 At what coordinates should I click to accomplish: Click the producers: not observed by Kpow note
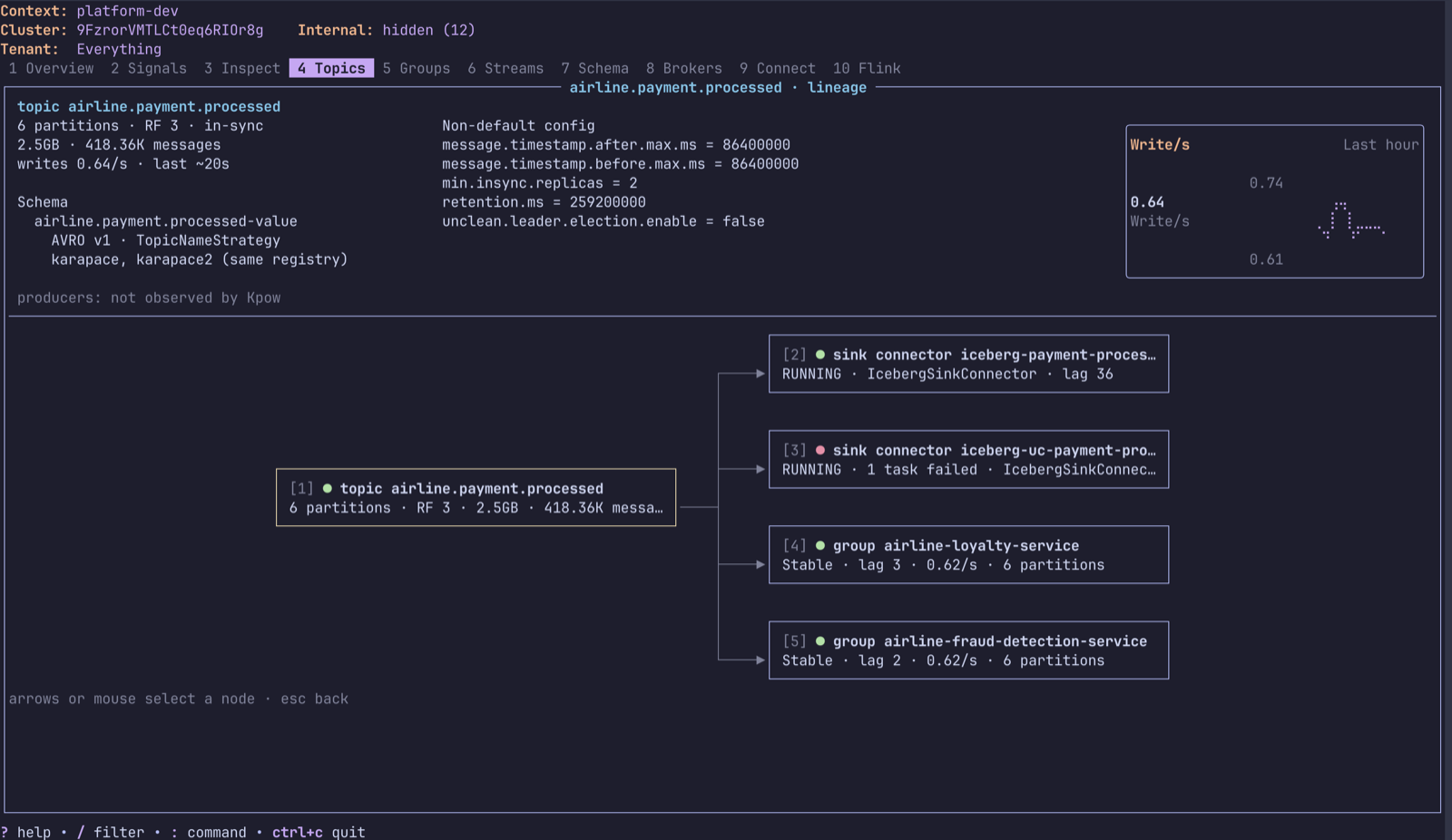149,298
